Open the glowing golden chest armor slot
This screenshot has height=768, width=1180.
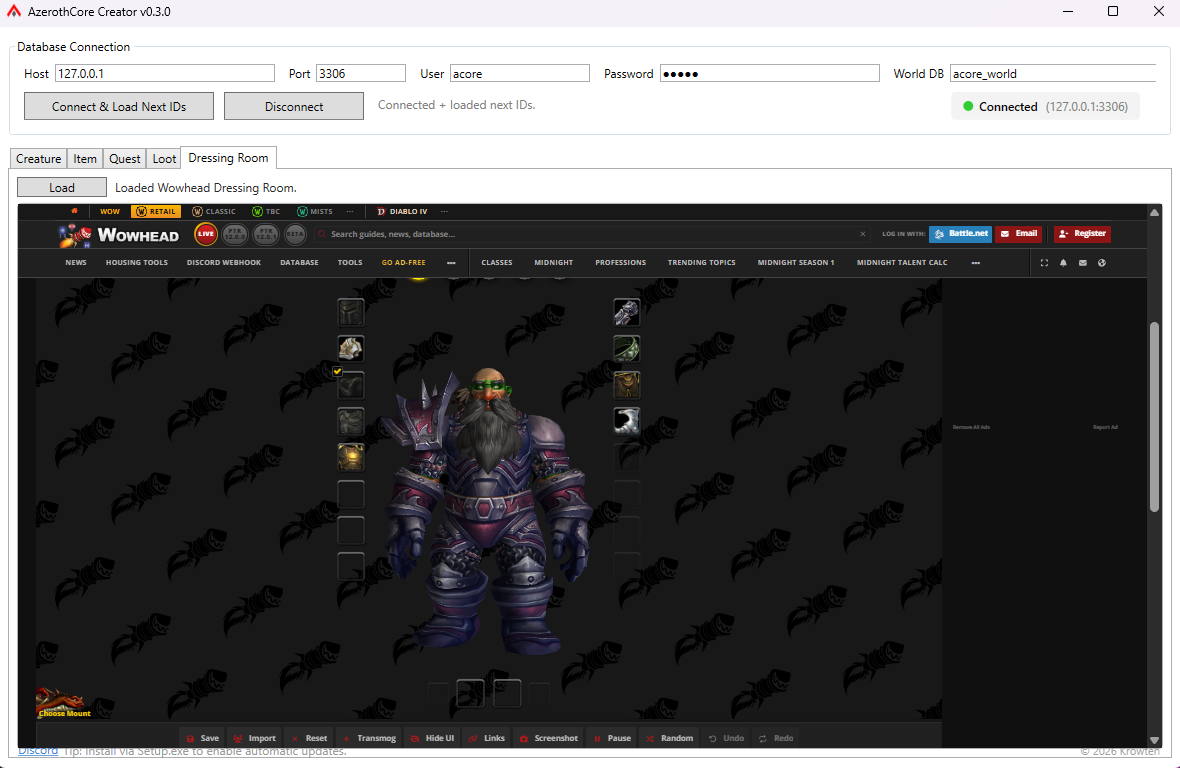351,457
